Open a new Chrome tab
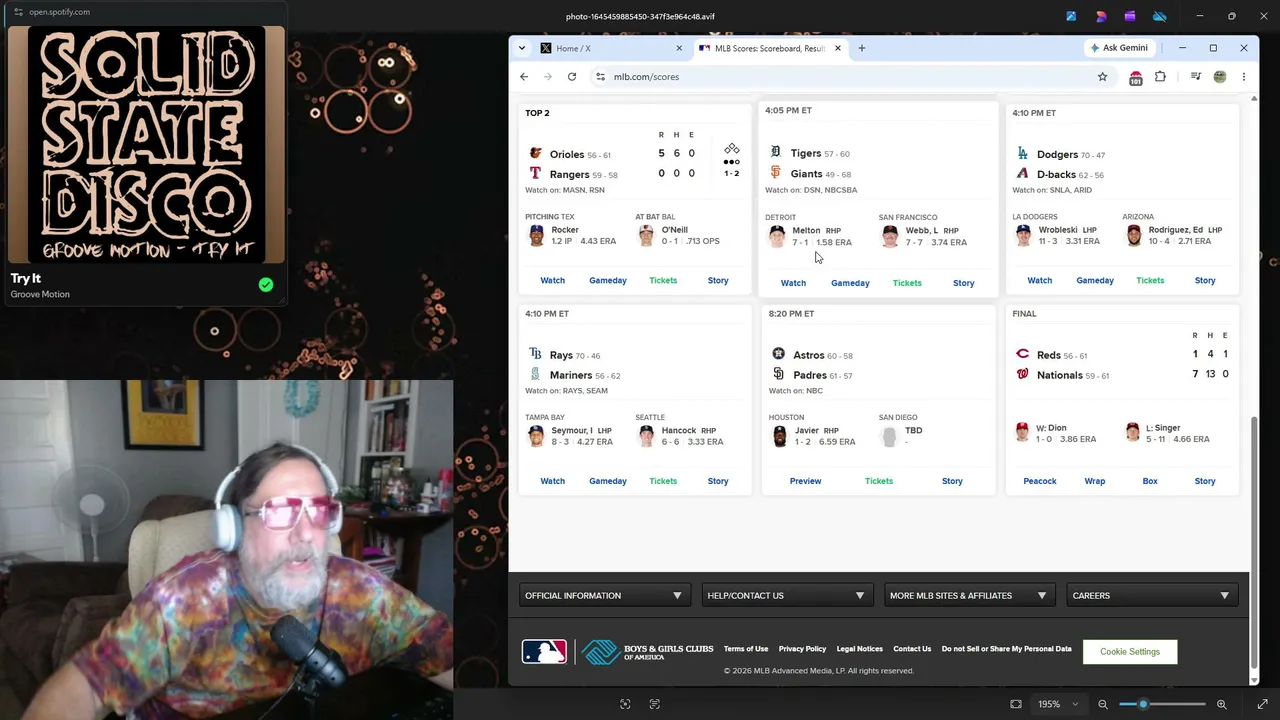The height and width of the screenshot is (720, 1280). 862,48
